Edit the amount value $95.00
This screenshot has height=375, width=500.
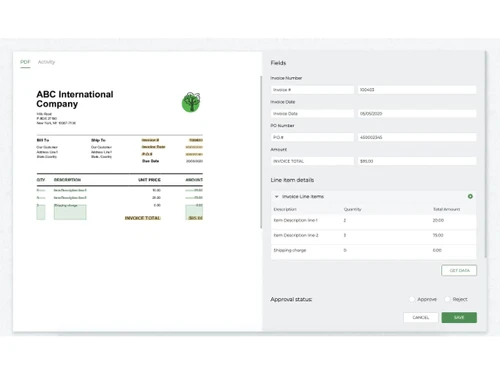tap(417, 161)
